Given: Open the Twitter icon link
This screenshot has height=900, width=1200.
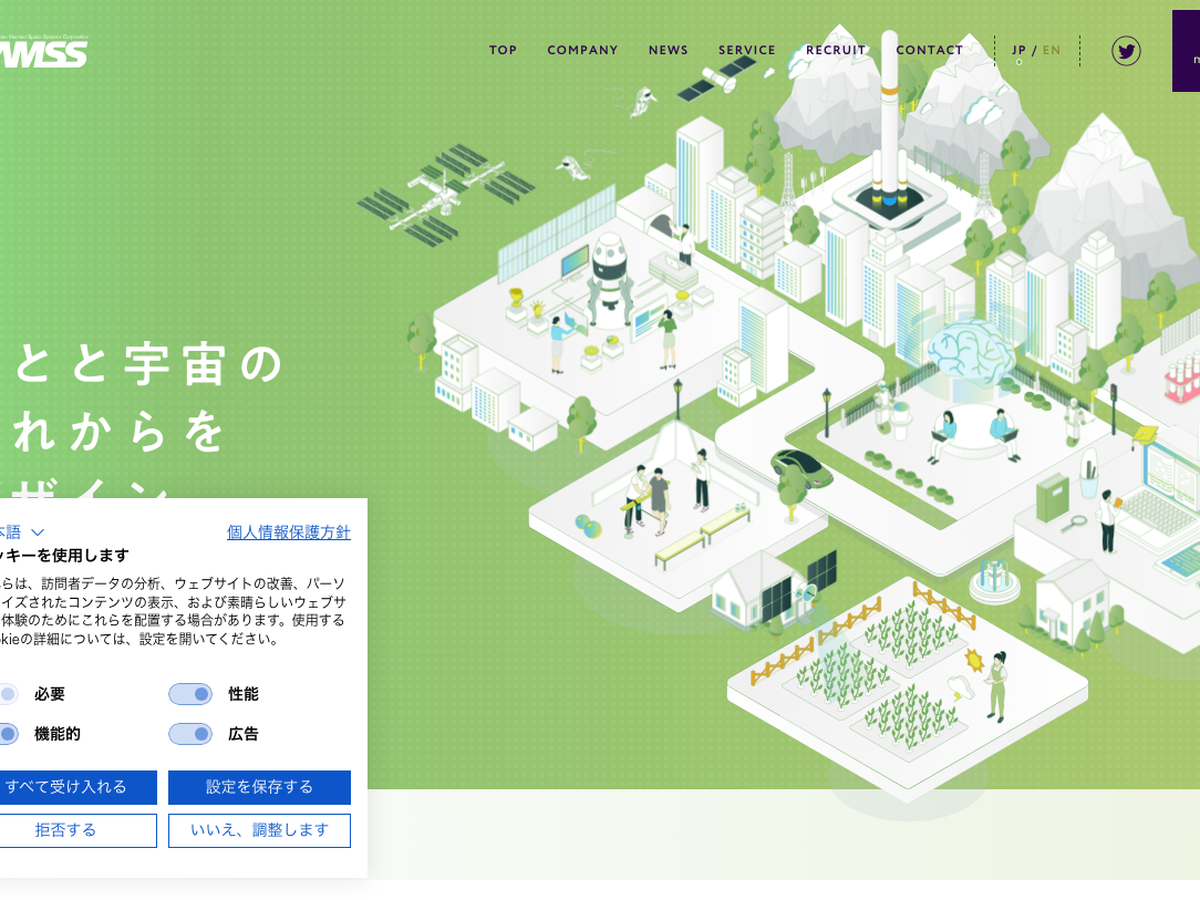Looking at the screenshot, I should click(x=1126, y=51).
